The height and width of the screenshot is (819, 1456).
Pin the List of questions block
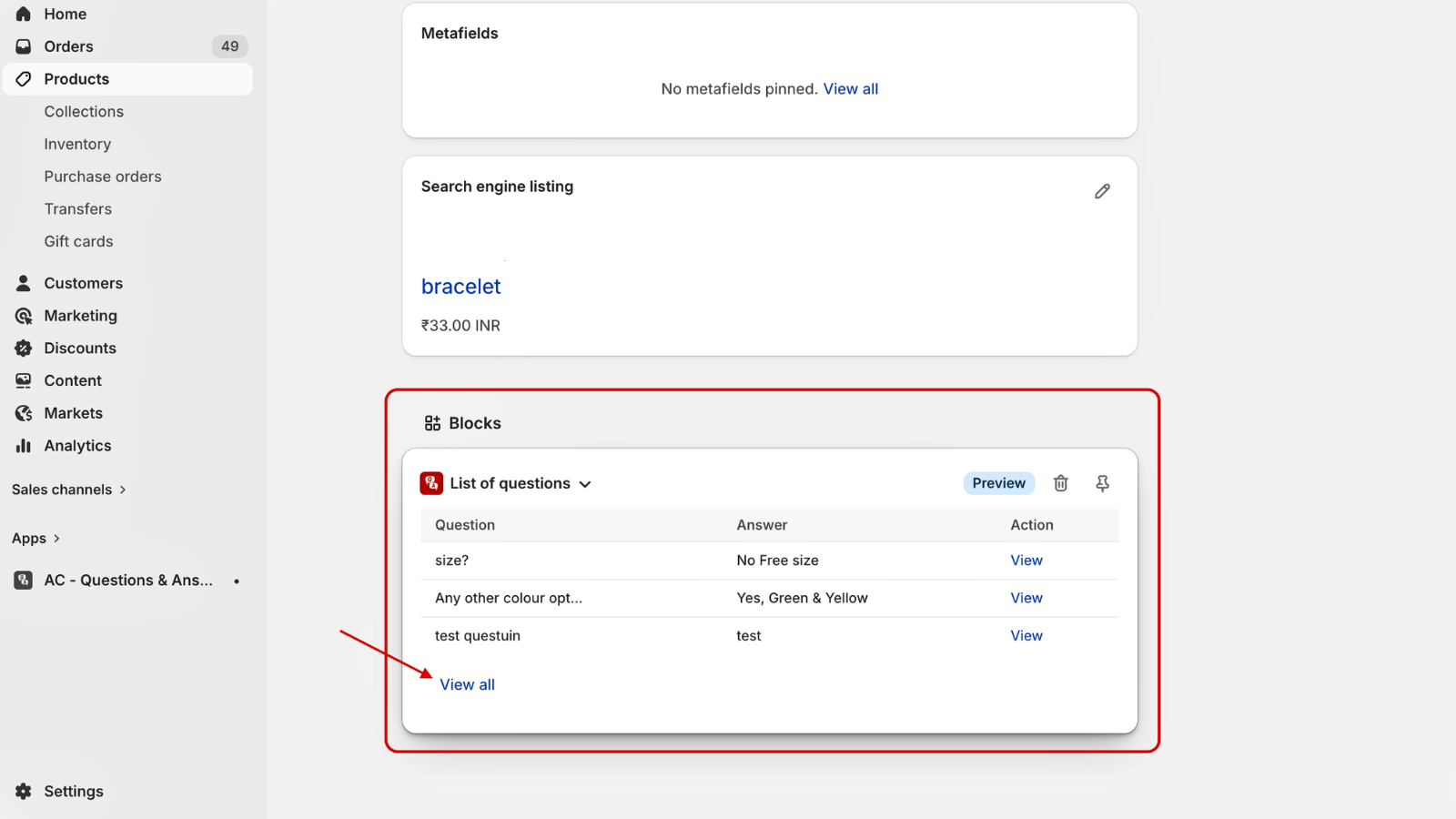click(1102, 483)
